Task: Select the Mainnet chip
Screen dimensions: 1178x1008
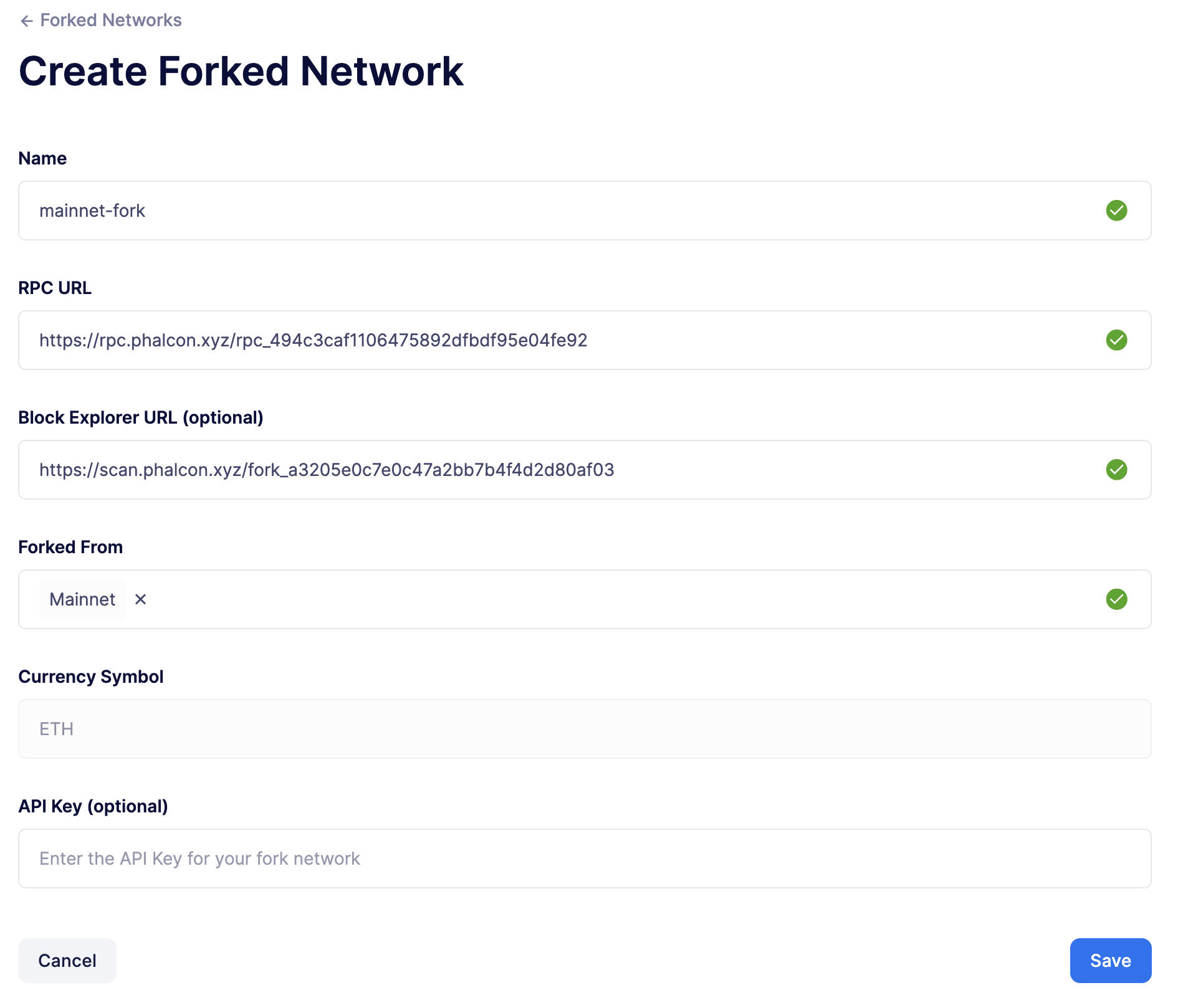Action: pyautogui.click(x=82, y=599)
